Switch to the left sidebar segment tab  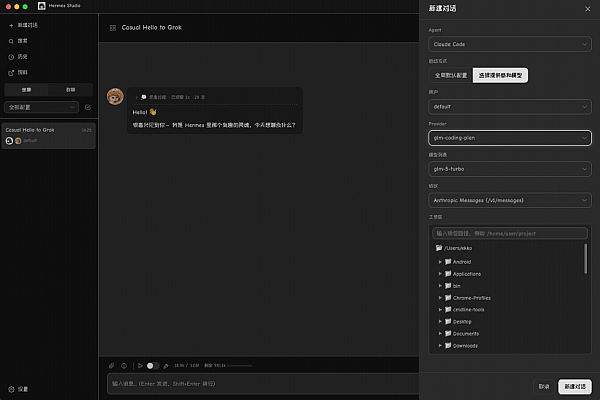(x=26, y=90)
